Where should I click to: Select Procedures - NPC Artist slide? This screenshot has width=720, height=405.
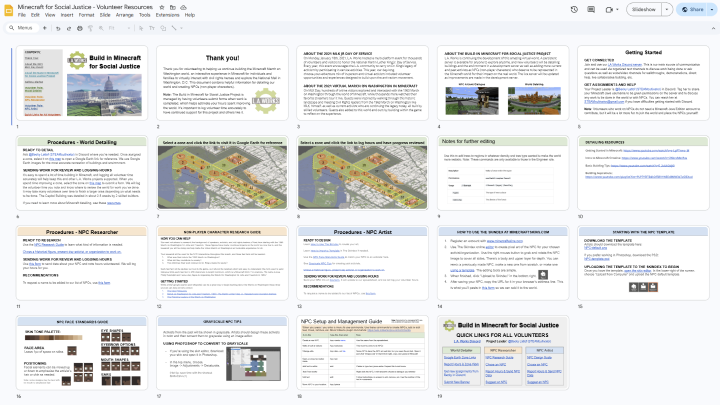pos(363,263)
